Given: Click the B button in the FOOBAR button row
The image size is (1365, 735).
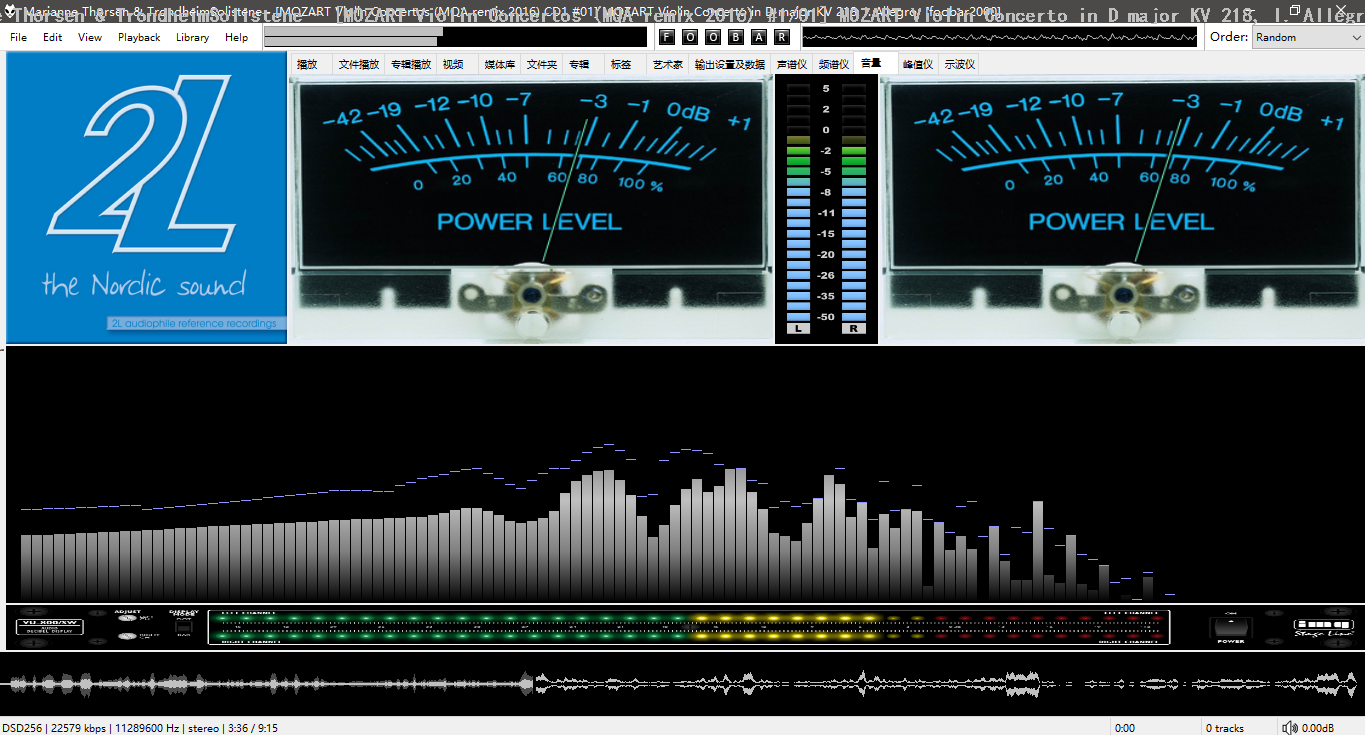Looking at the screenshot, I should point(736,37).
